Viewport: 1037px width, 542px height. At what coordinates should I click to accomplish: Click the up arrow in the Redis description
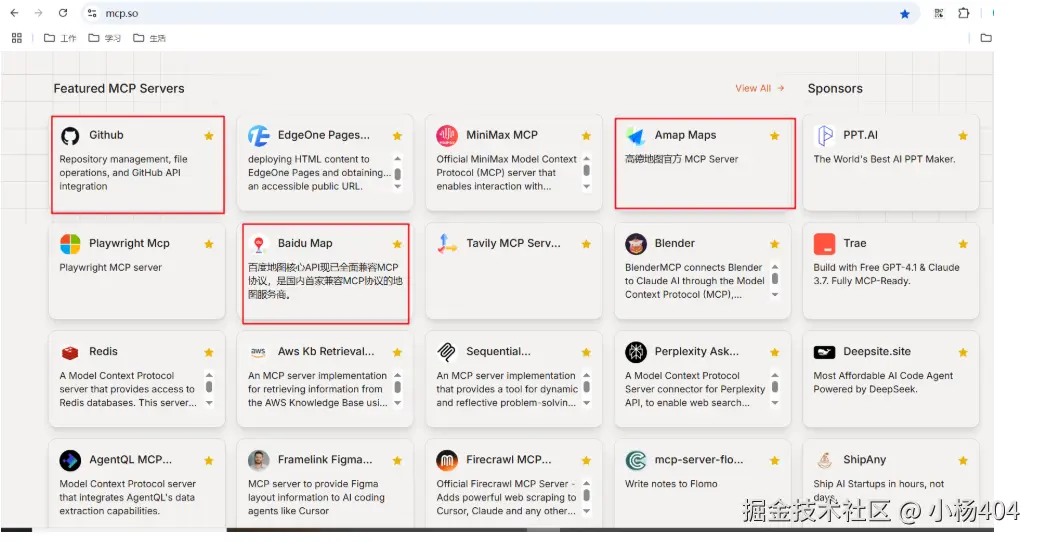pos(209,375)
